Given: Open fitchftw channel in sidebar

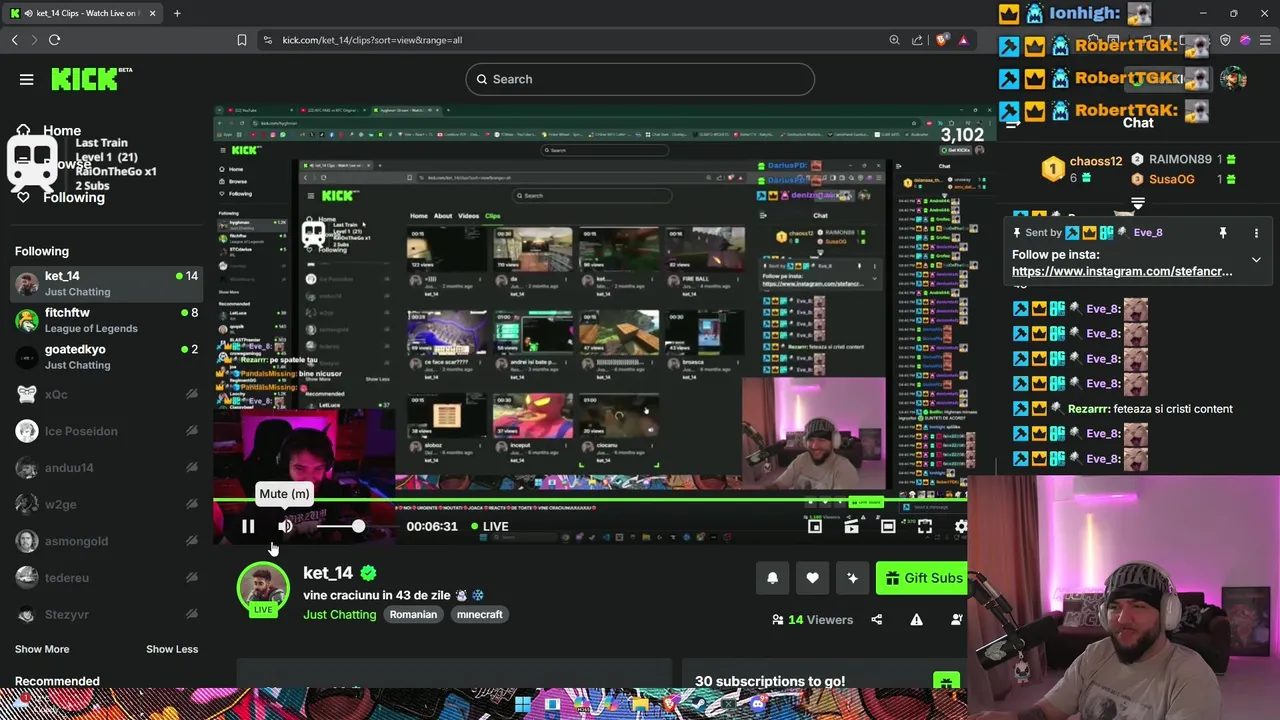Looking at the screenshot, I should click(105, 320).
